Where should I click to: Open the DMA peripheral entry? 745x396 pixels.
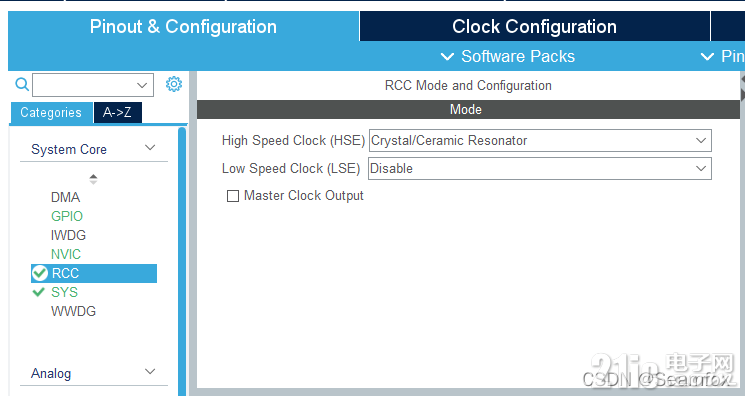(66, 197)
